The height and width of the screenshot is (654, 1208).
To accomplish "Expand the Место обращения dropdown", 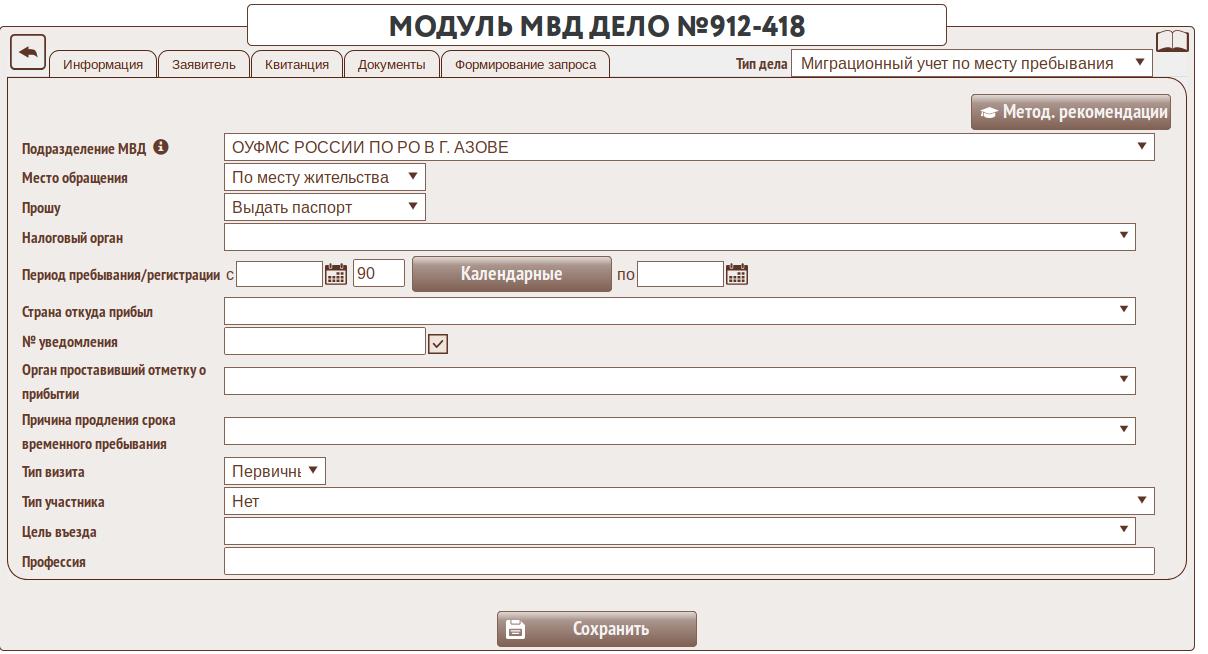I will pos(324,178).
